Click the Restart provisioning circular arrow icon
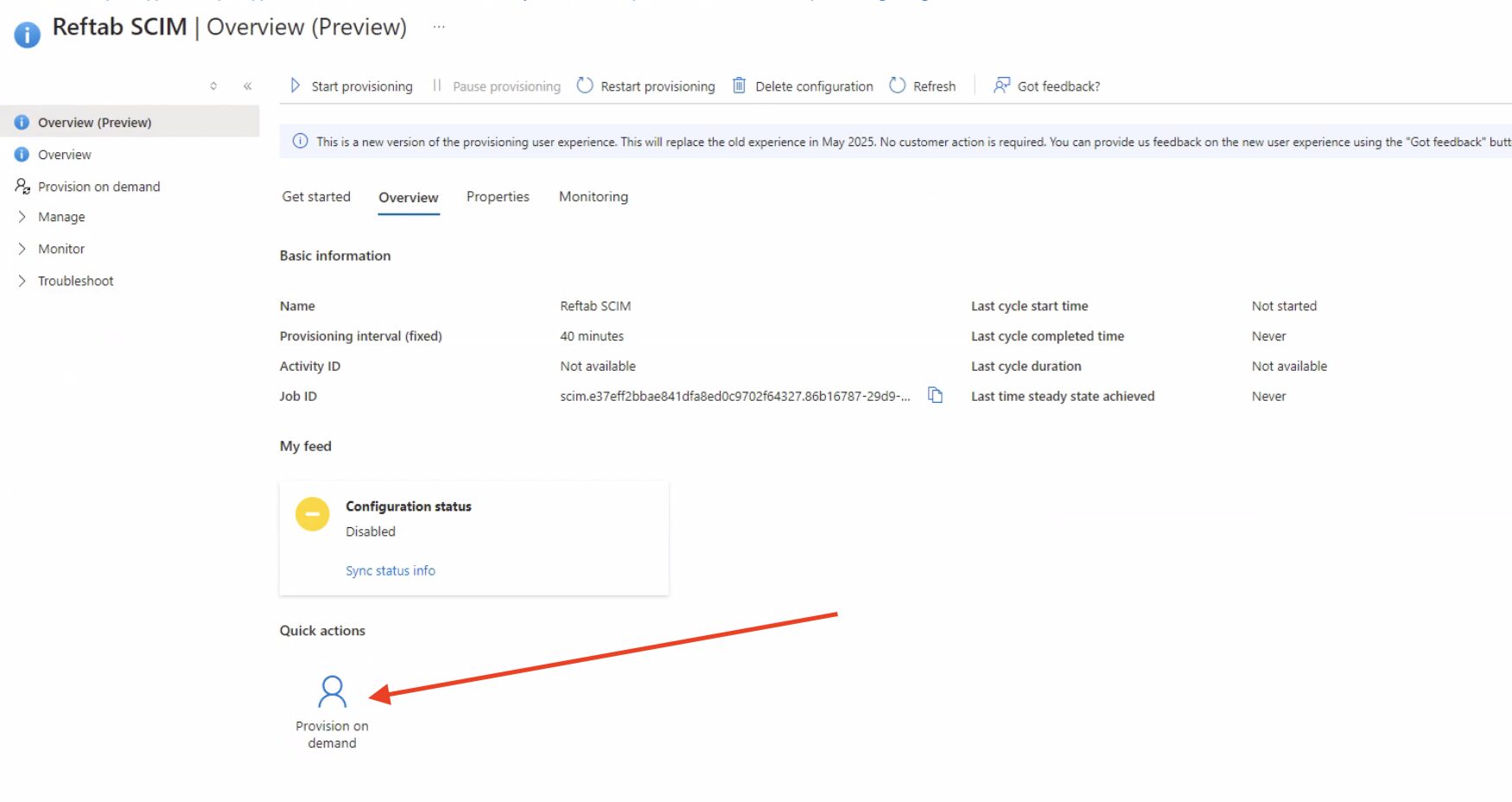 pyautogui.click(x=585, y=86)
